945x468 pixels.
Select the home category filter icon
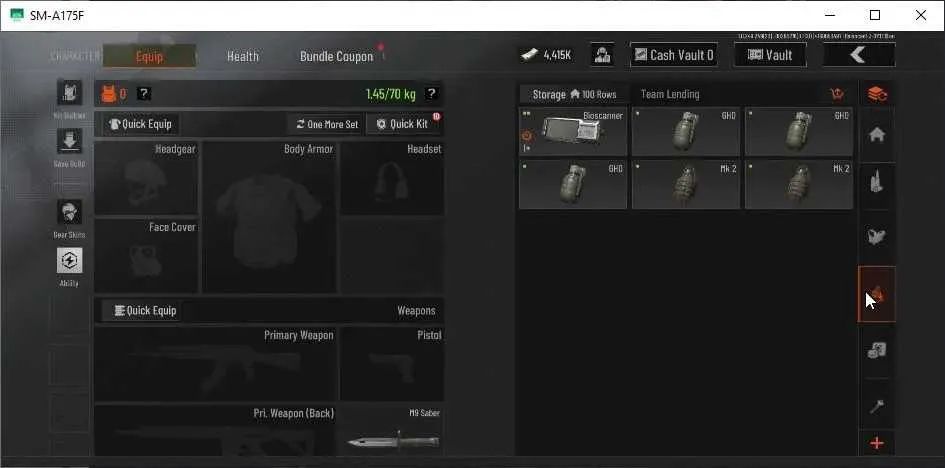click(877, 135)
